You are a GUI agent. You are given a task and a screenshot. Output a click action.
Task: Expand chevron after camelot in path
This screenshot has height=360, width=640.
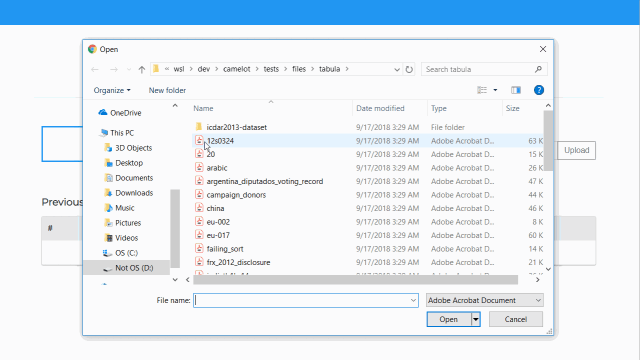point(257,69)
